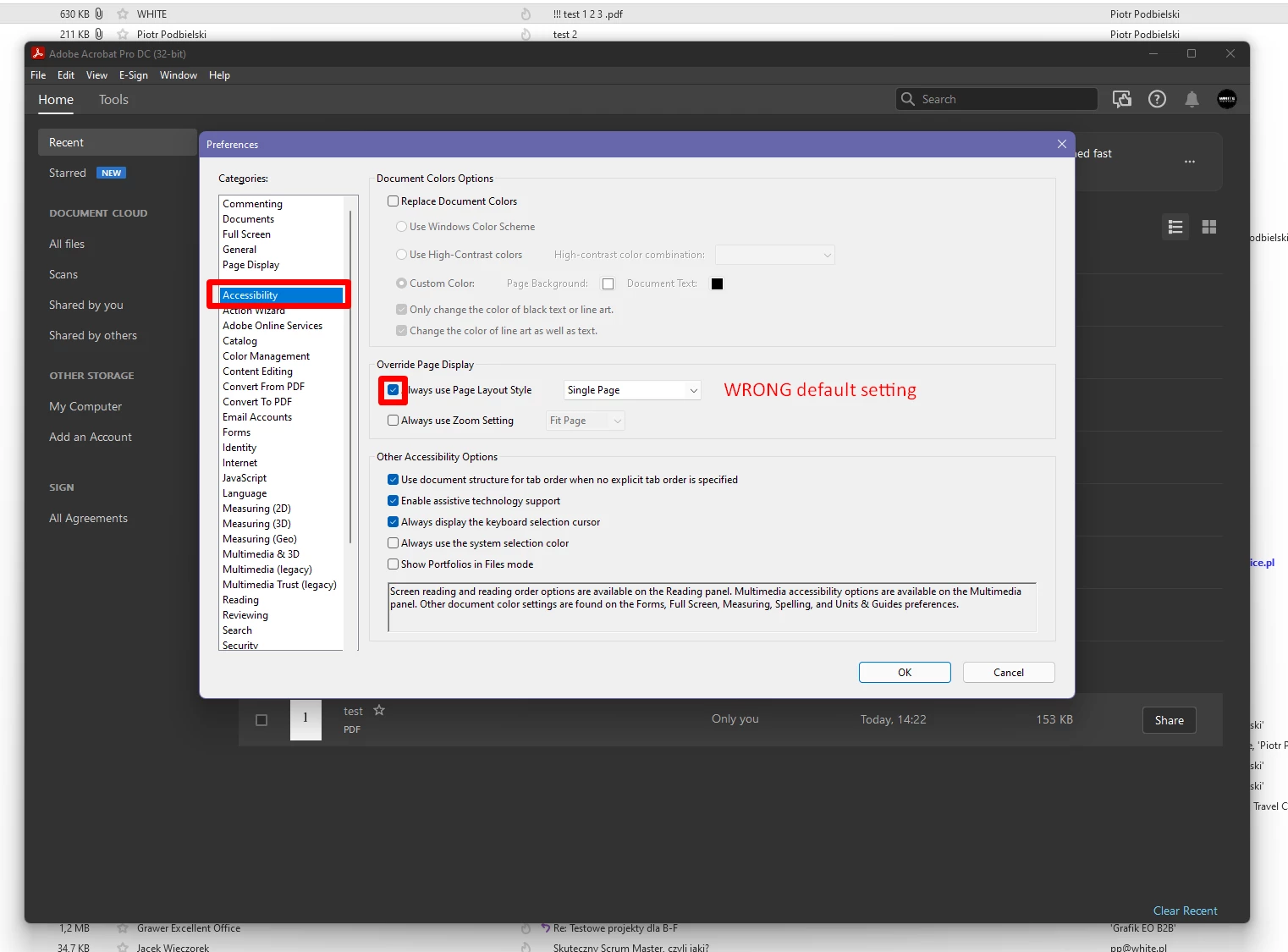Open the Fit Page zoom dropdown

585,421
